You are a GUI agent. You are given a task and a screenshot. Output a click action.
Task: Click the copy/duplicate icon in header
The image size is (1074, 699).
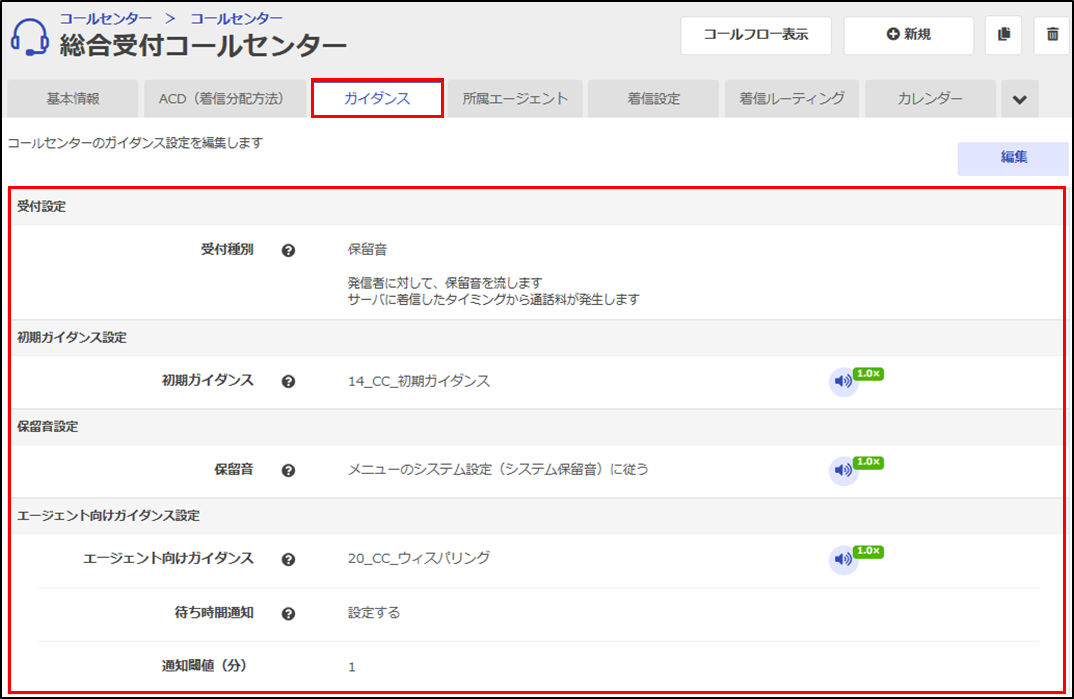(1003, 35)
